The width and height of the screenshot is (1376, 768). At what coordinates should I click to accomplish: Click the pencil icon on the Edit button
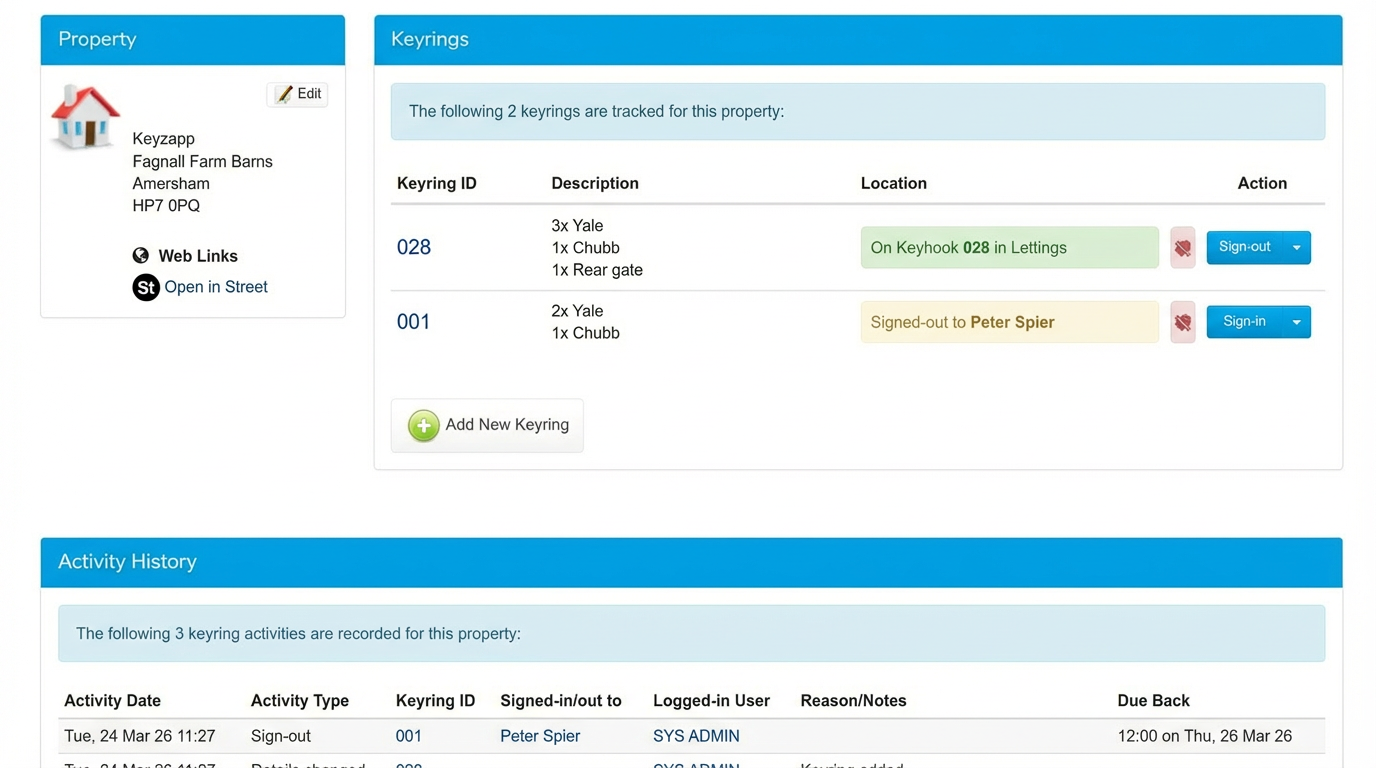click(284, 94)
